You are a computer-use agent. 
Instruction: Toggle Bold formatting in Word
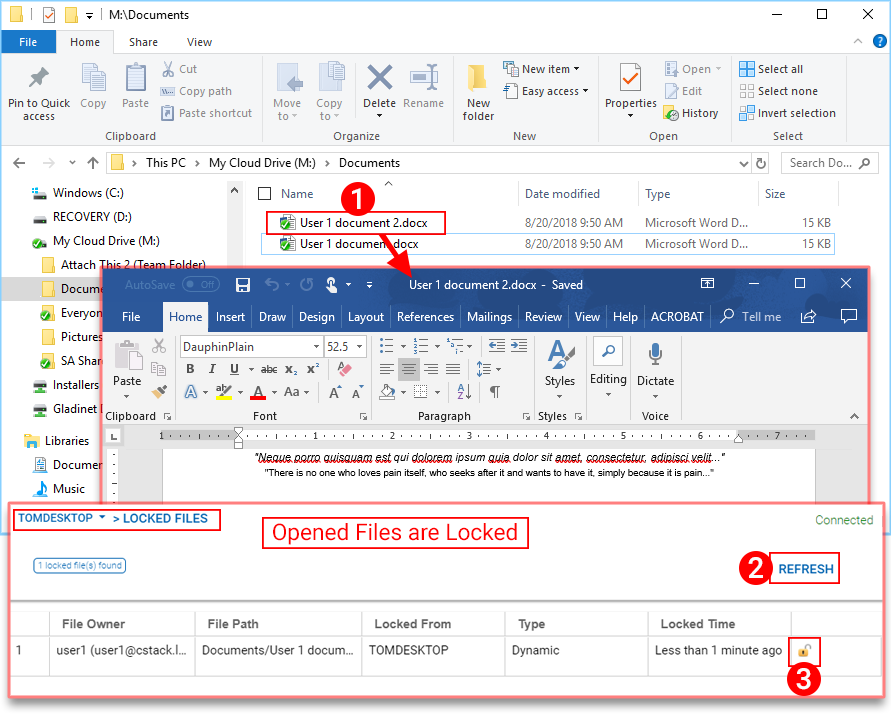[x=190, y=369]
